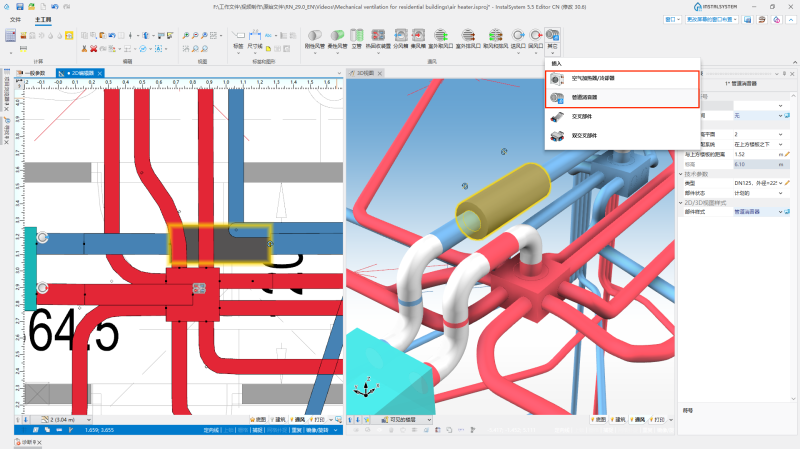Insert a 送风口 supply air outlet
This screenshot has width=800, height=449.
click(x=518, y=39)
